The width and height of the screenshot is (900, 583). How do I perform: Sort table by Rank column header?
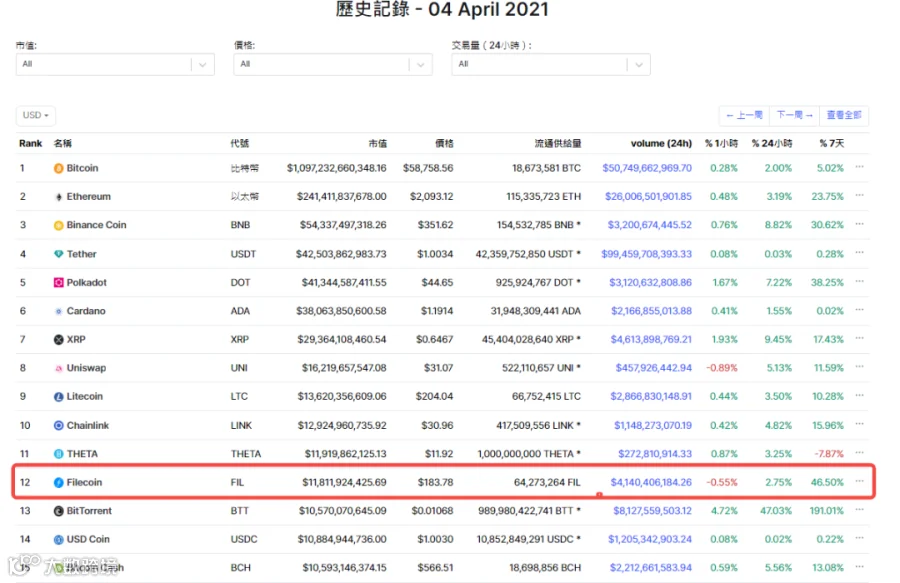(30, 143)
